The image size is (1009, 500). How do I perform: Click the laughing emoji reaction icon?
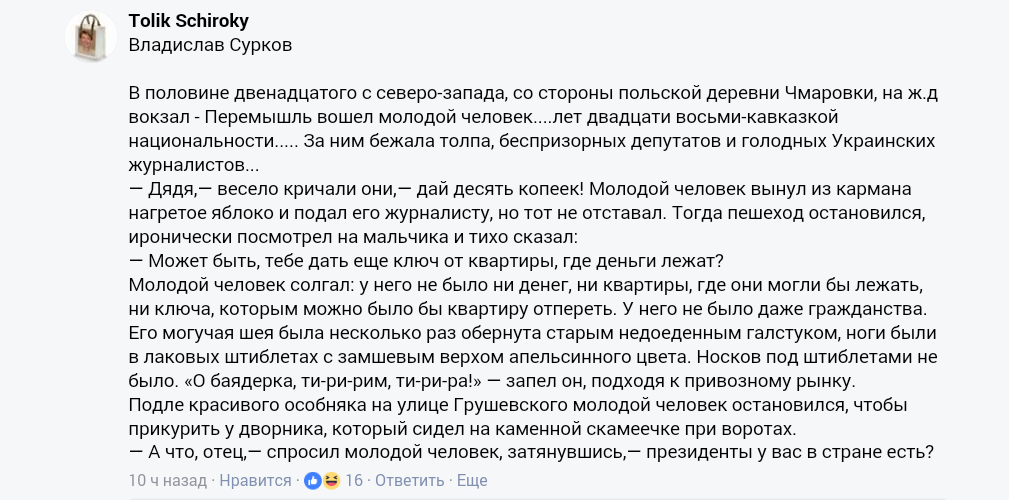coord(331,481)
